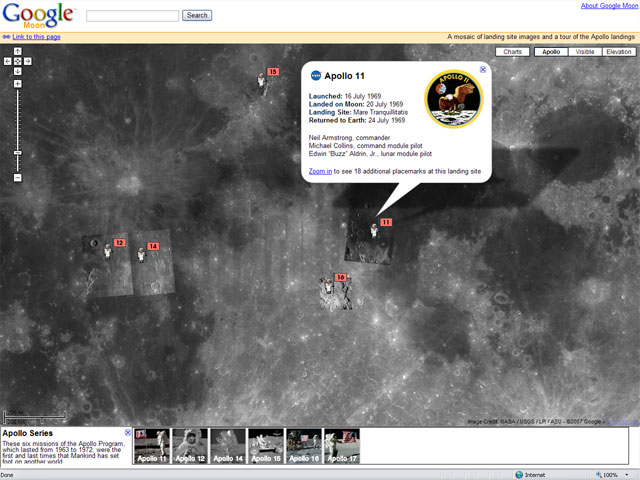Viewport: 640px width, 480px height.
Task: Click the Internet zone globe in status bar
Action: pyautogui.click(x=519, y=475)
